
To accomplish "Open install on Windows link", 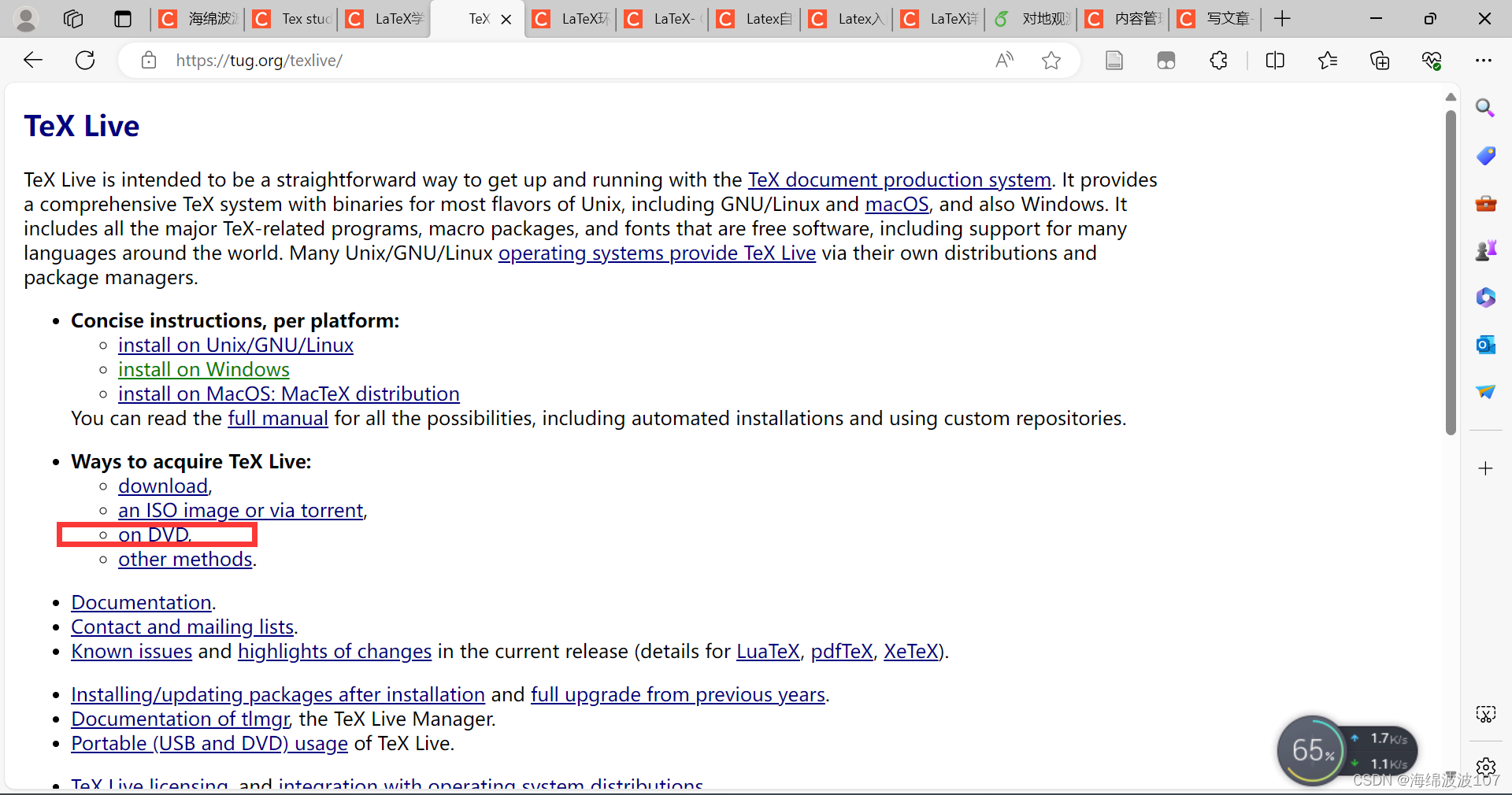I will (204, 369).
